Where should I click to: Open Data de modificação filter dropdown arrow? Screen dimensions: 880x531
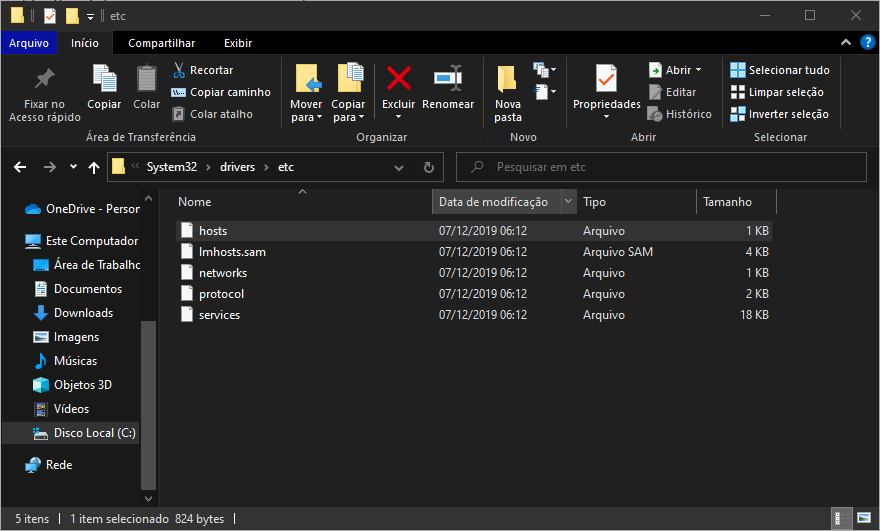pyautogui.click(x=568, y=202)
